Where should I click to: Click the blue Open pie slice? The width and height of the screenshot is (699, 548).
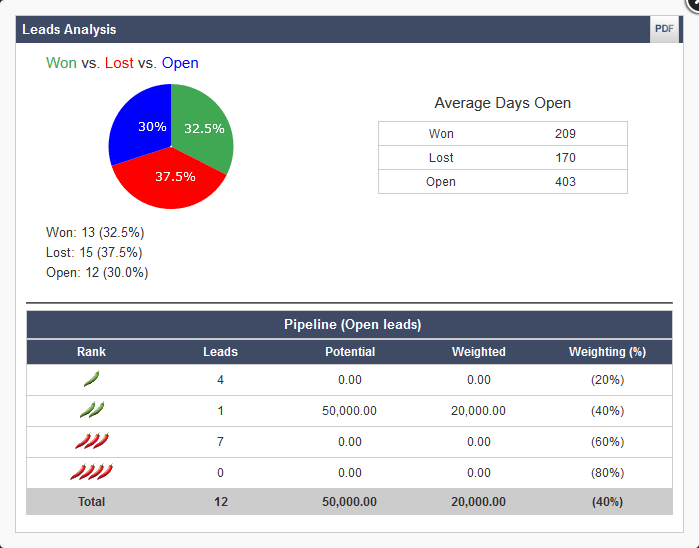pos(142,122)
